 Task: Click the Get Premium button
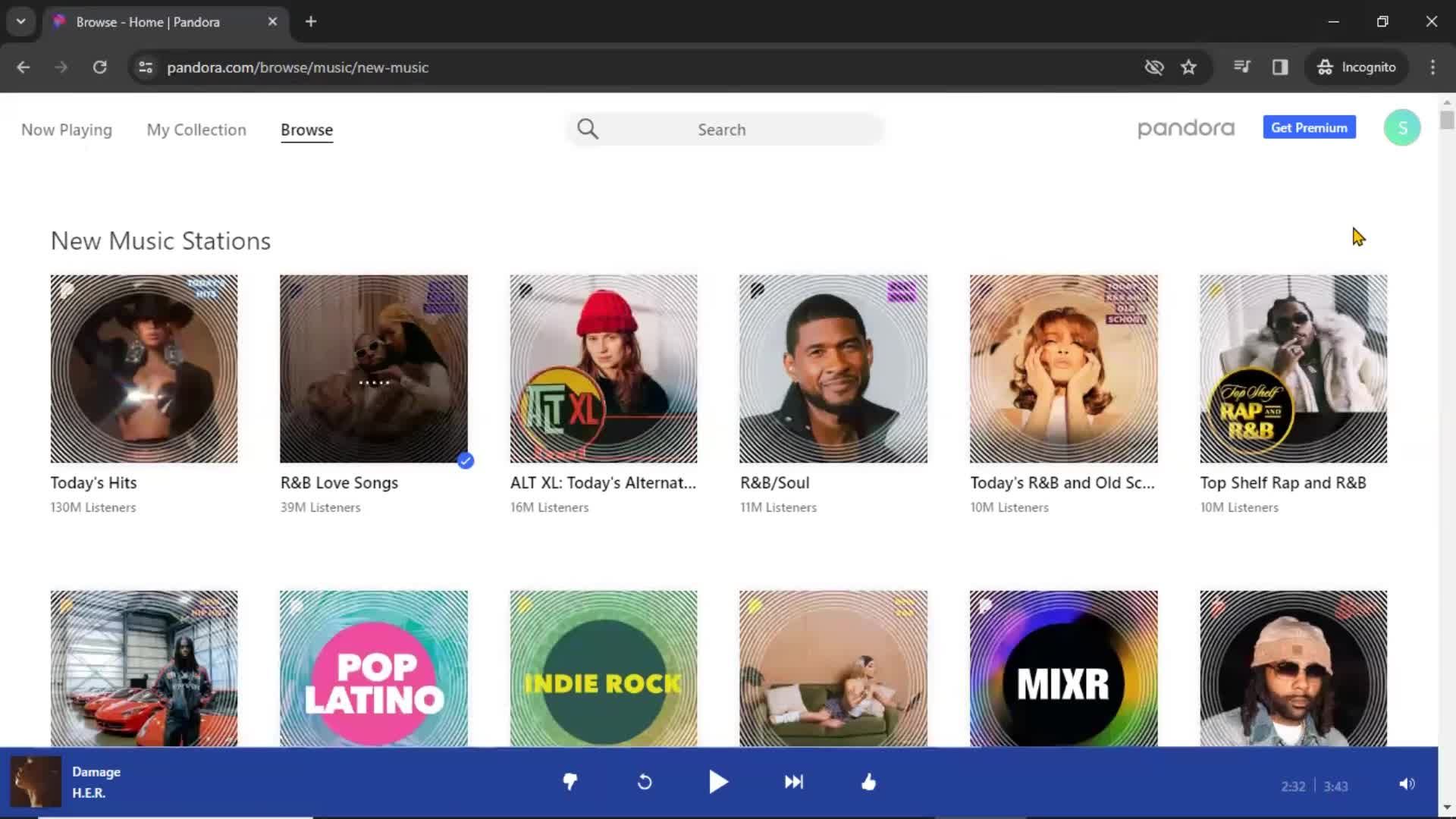click(x=1309, y=127)
